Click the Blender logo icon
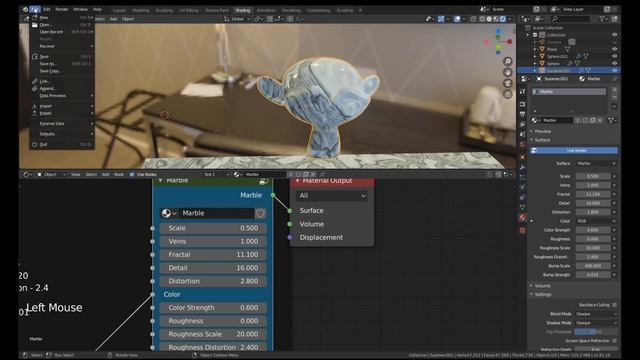The height and width of the screenshot is (360, 640). coord(25,9)
